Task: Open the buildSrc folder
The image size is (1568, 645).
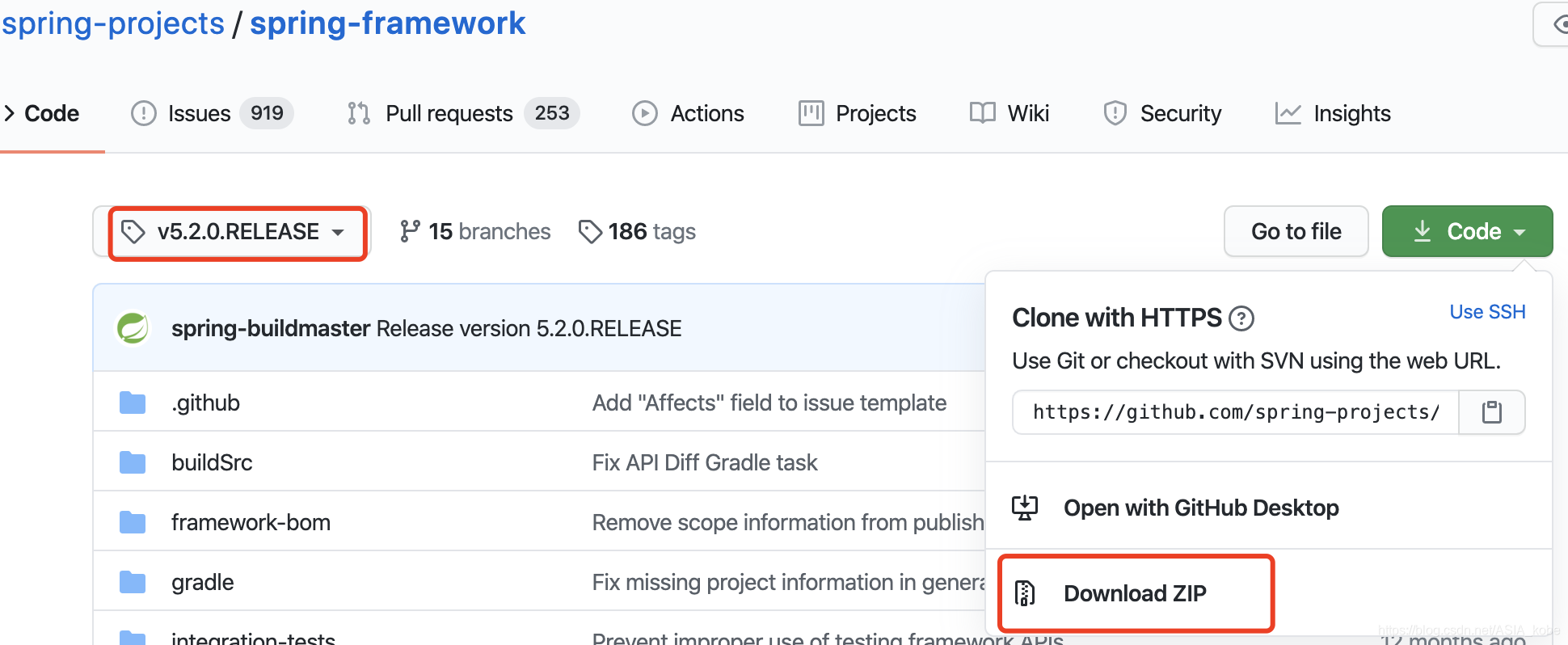Action: (212, 462)
